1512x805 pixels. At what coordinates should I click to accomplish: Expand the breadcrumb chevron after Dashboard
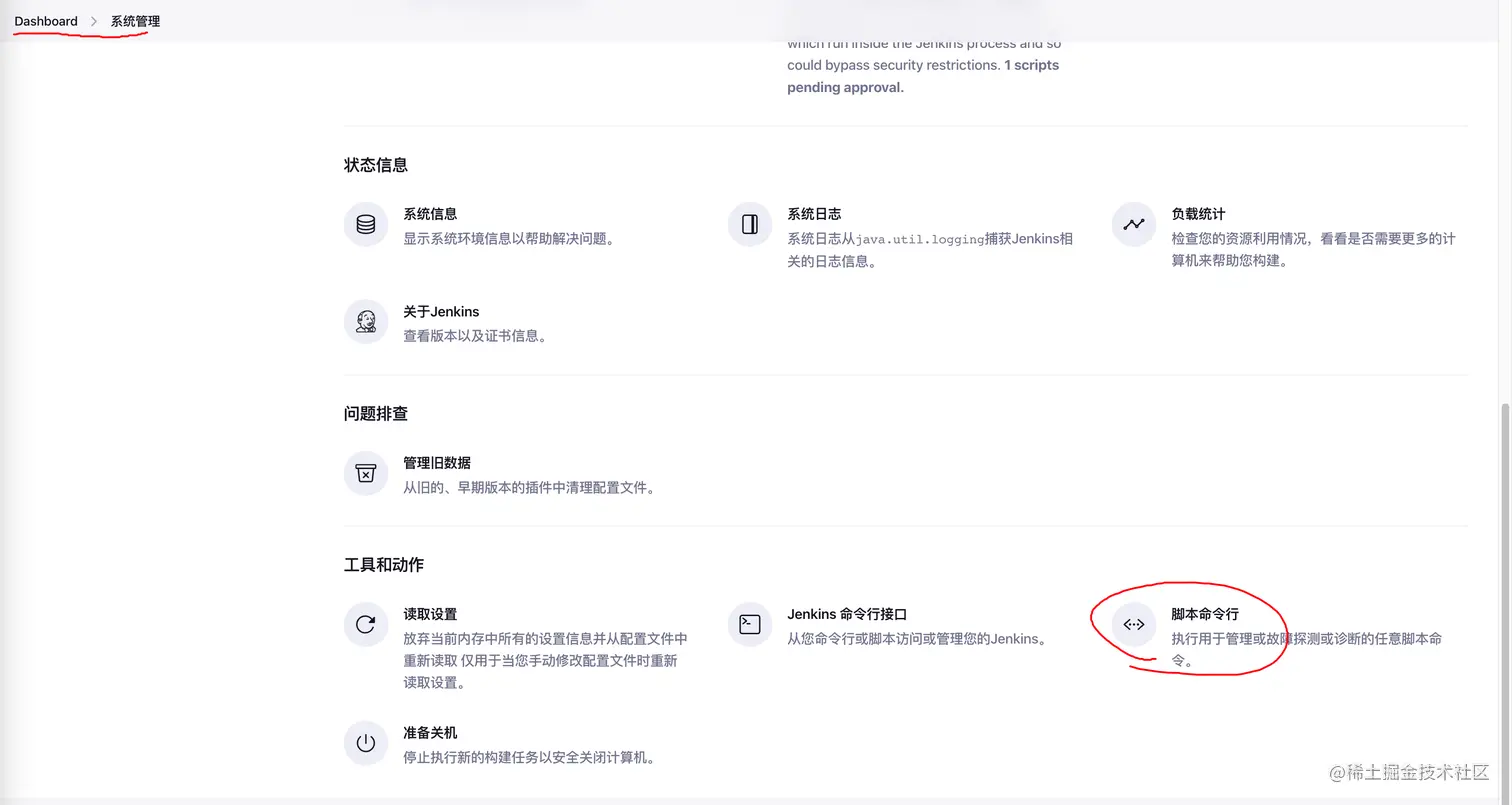pos(94,21)
